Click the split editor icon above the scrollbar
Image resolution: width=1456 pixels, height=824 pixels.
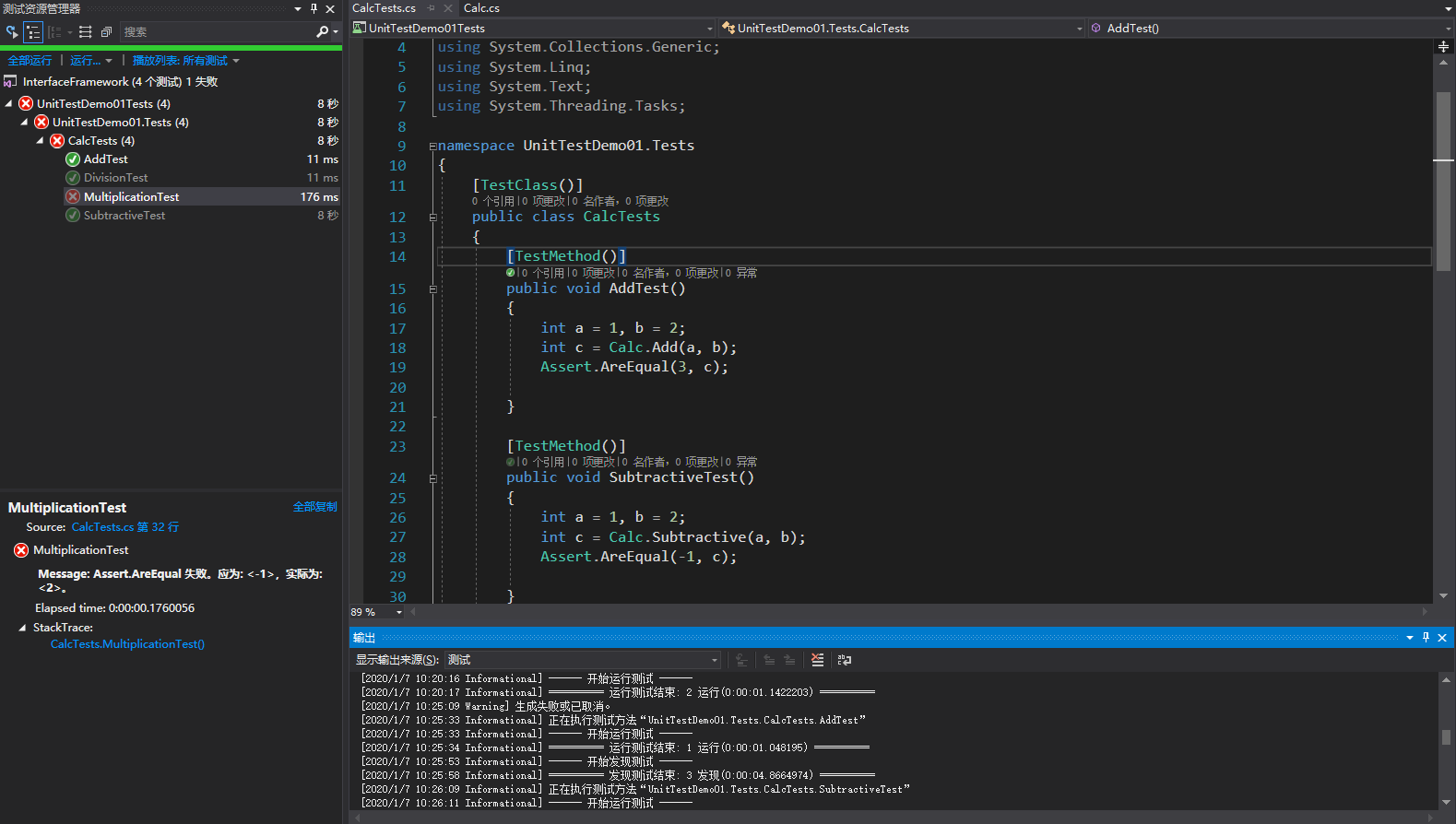tap(1443, 46)
